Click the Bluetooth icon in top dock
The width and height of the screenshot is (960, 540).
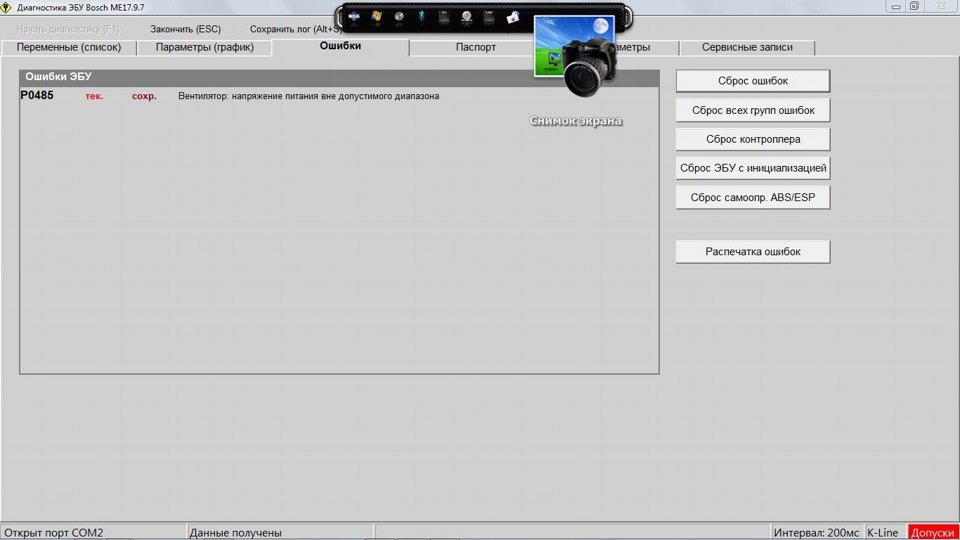click(421, 17)
